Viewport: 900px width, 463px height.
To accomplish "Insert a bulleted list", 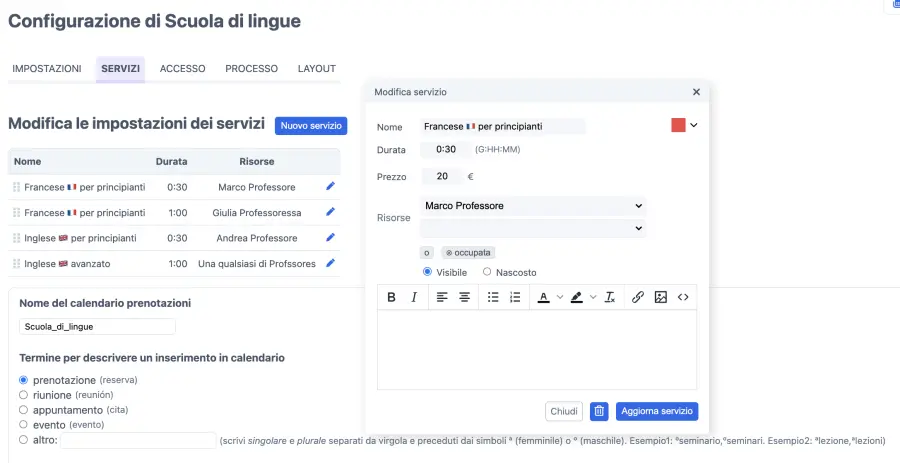I will [x=493, y=297].
